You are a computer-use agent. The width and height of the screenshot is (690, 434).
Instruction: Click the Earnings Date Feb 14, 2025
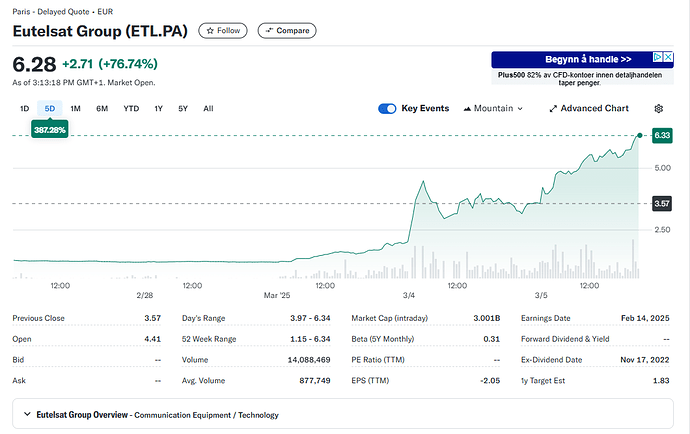[645, 318]
